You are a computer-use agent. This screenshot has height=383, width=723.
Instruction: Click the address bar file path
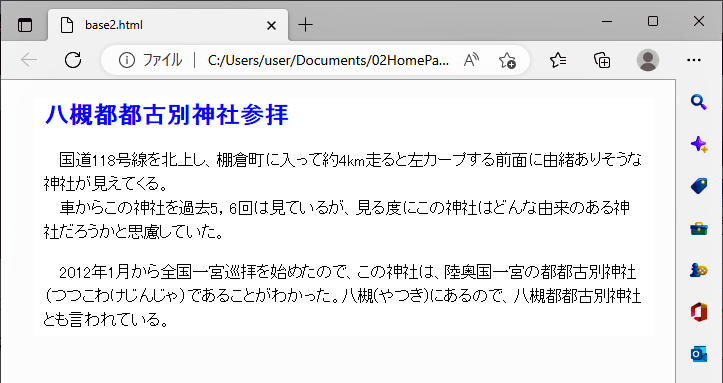(x=328, y=60)
